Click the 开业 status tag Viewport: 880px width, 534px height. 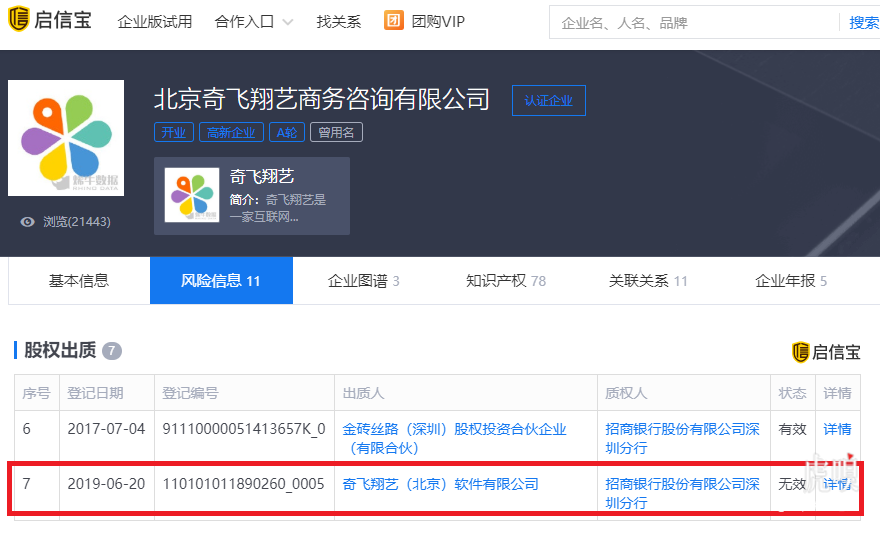(174, 133)
